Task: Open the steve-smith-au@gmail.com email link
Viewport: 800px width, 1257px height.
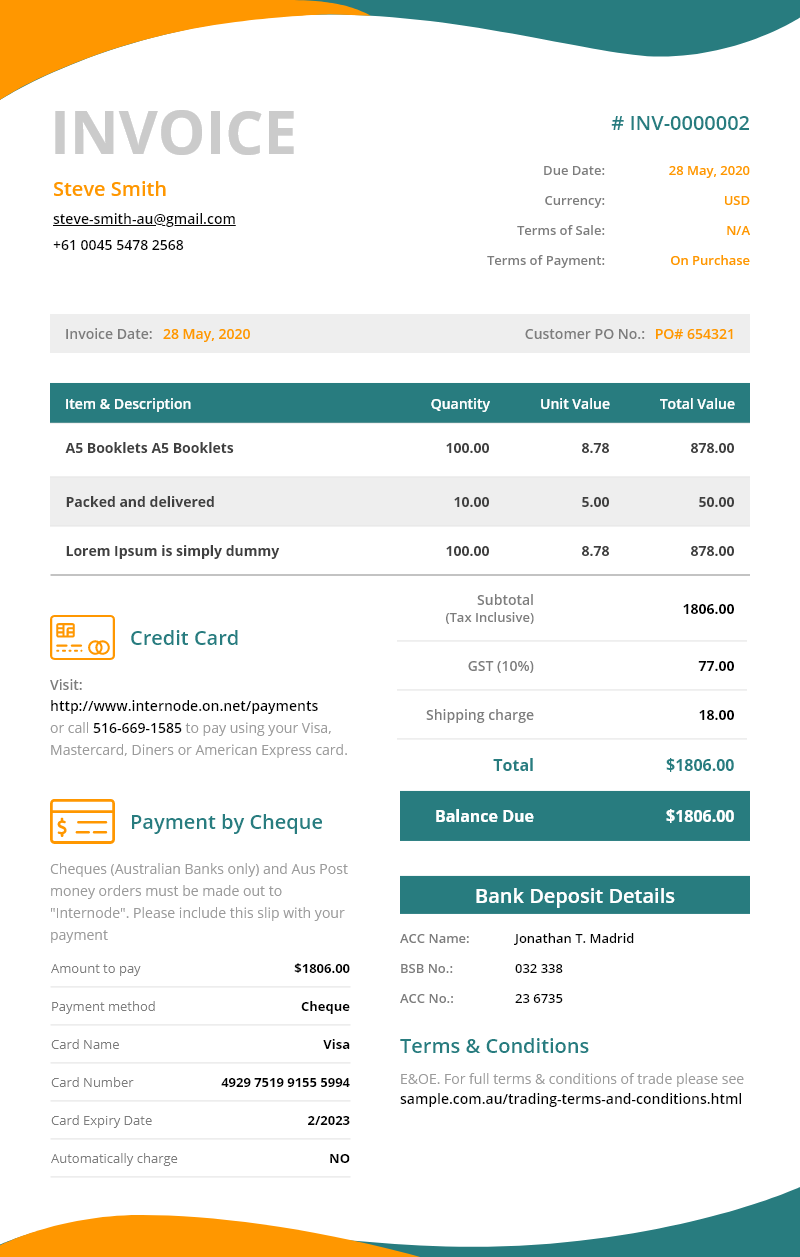Action: 144,219
